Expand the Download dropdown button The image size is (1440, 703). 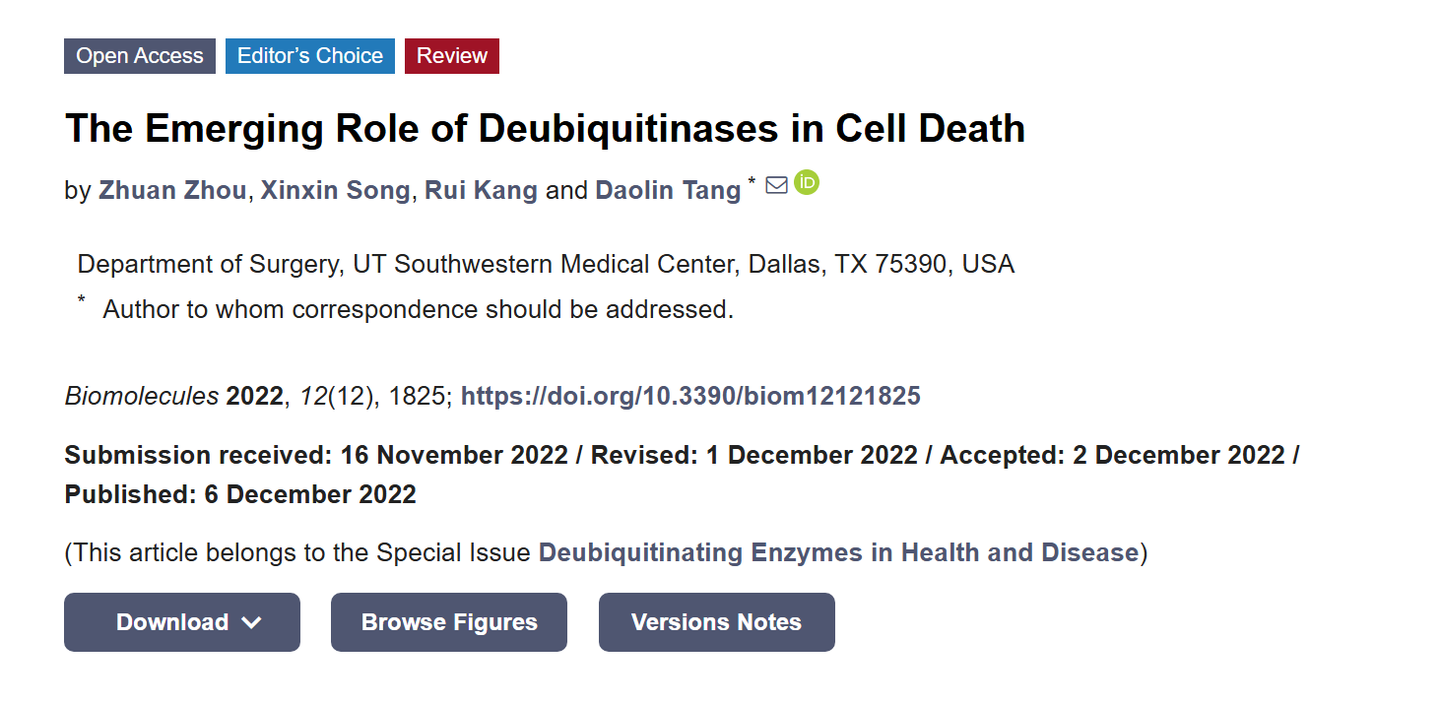(x=182, y=622)
